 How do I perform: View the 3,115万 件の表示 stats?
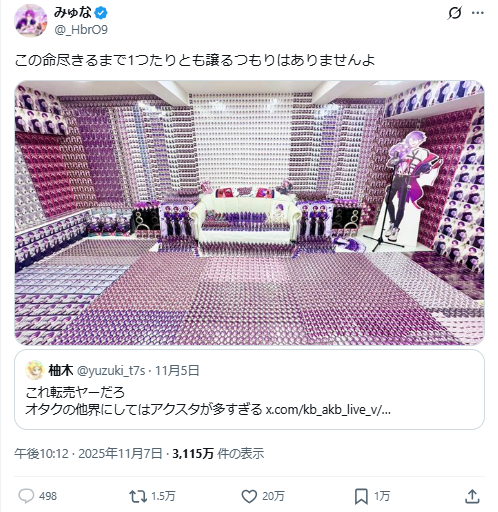click(218, 454)
